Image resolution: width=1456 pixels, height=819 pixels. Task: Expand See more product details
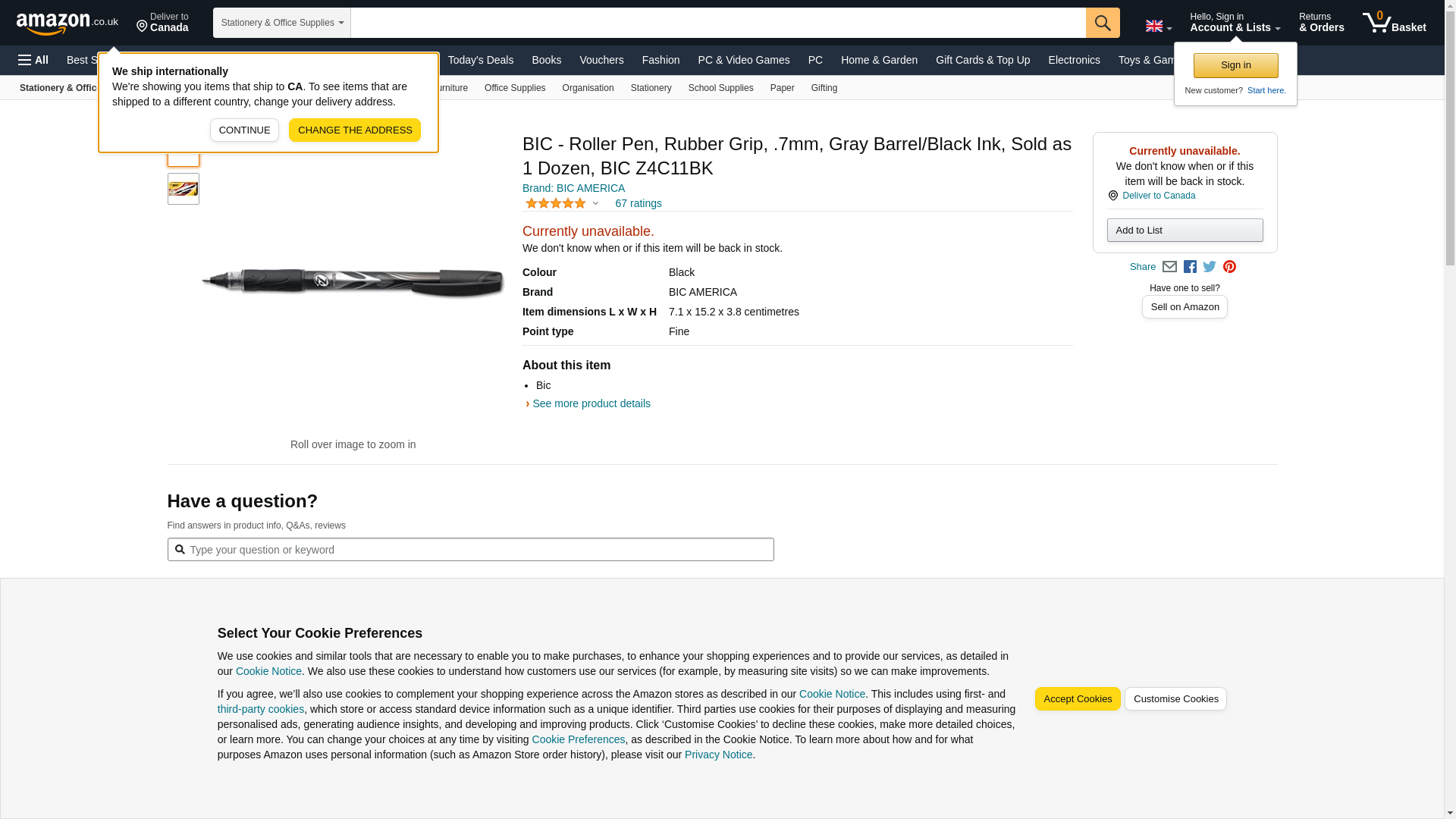tap(591, 403)
